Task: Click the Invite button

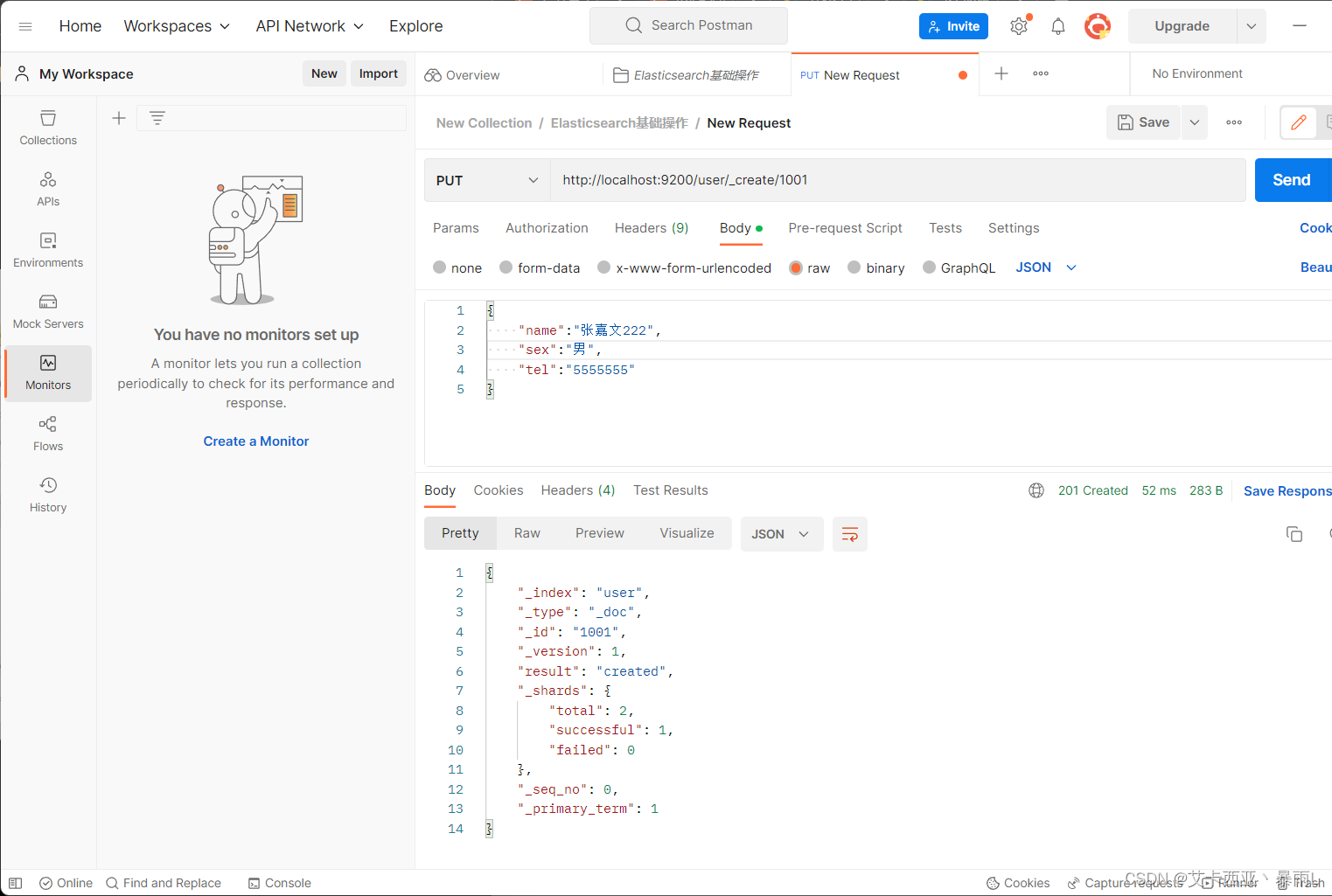Action: (x=954, y=26)
